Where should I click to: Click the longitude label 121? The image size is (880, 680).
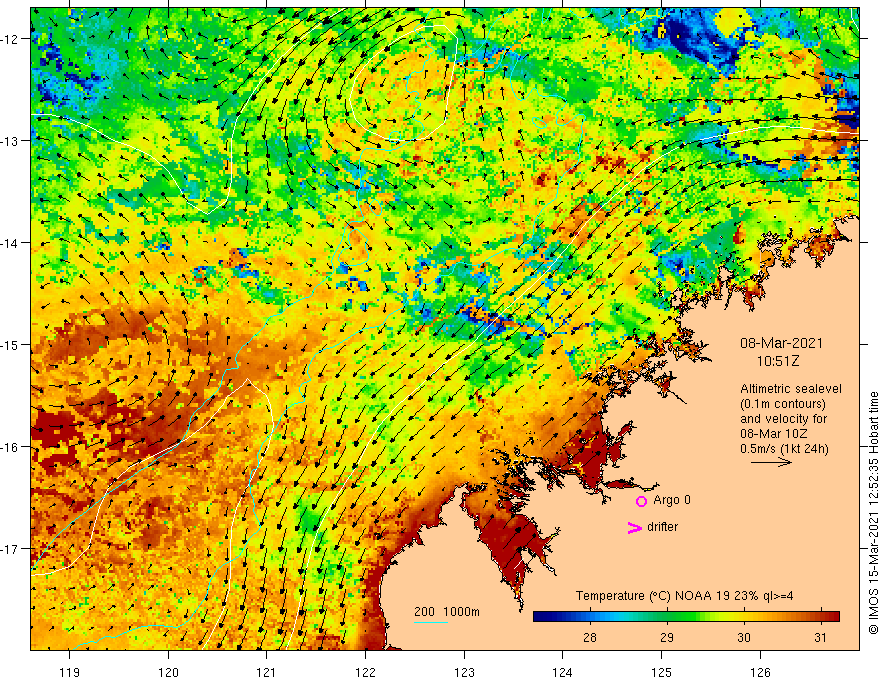267,672
